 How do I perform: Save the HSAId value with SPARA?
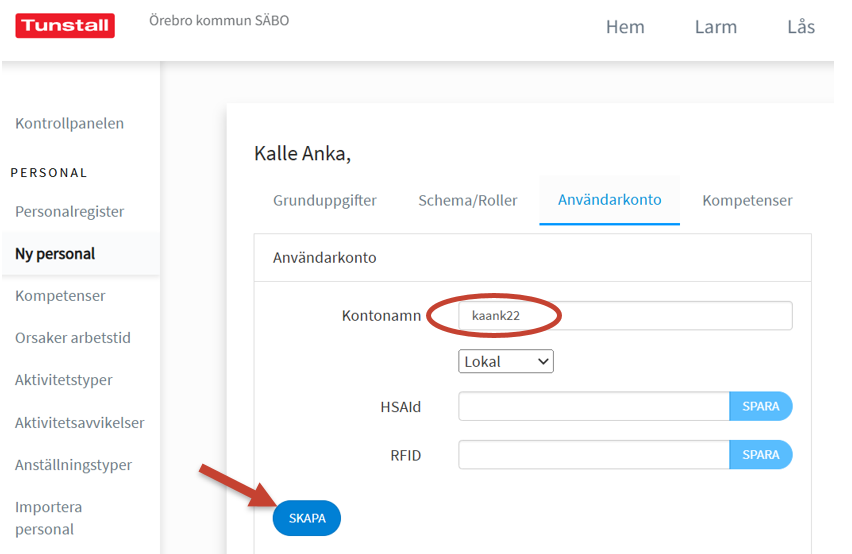(761, 406)
